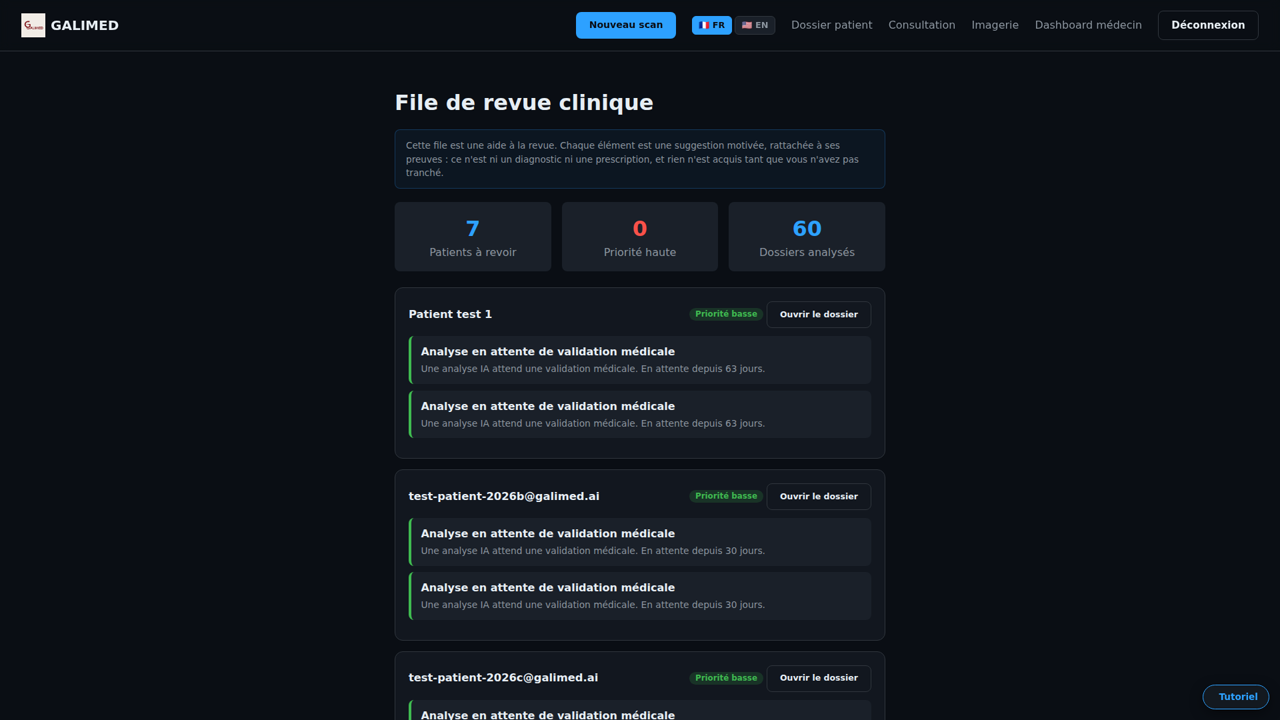
Task: Switch language to EN
Action: [x=755, y=25]
